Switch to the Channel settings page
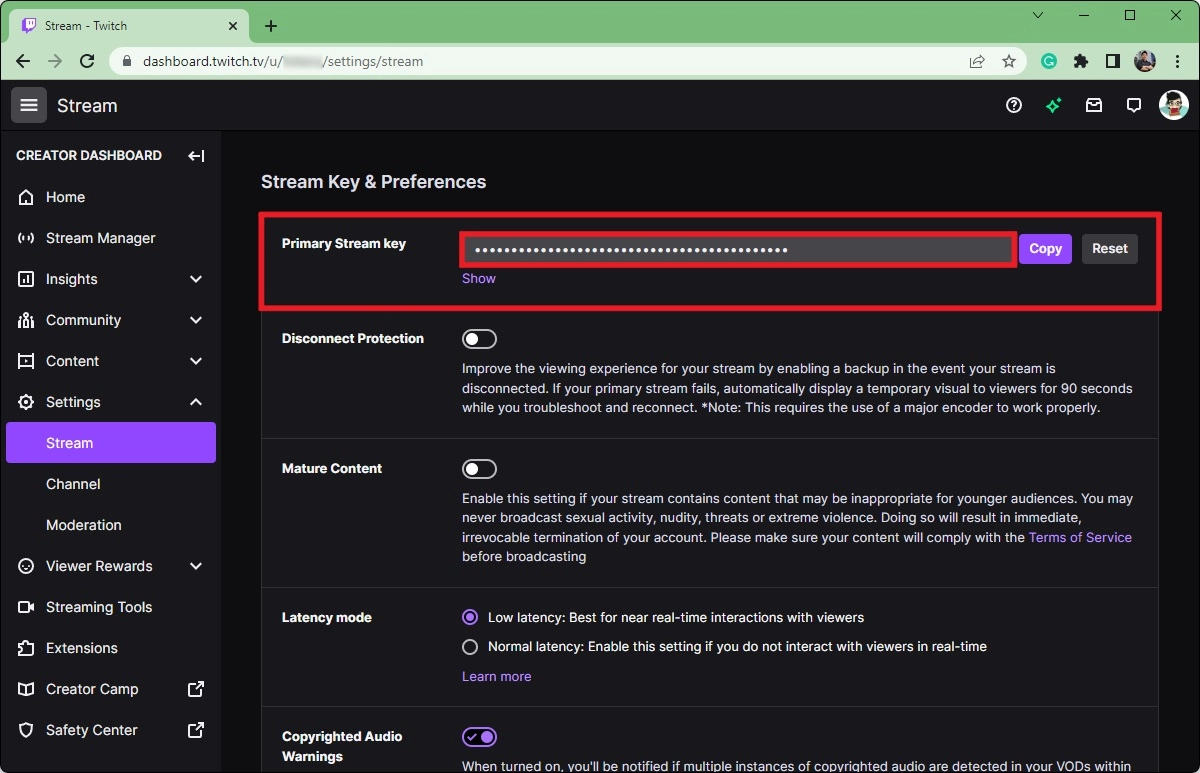The width and height of the screenshot is (1200, 773). (x=73, y=484)
